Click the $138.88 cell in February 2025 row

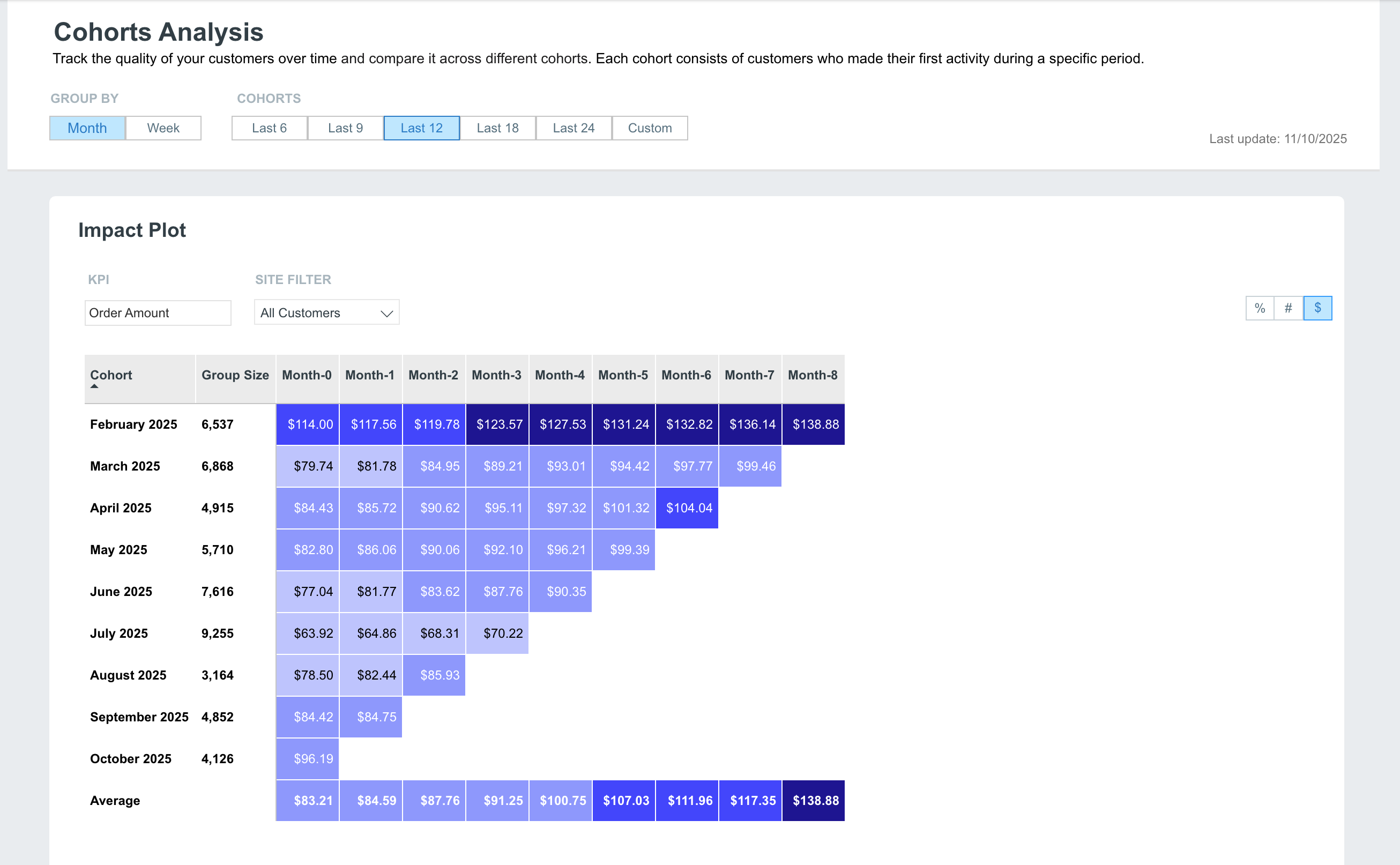tap(814, 424)
